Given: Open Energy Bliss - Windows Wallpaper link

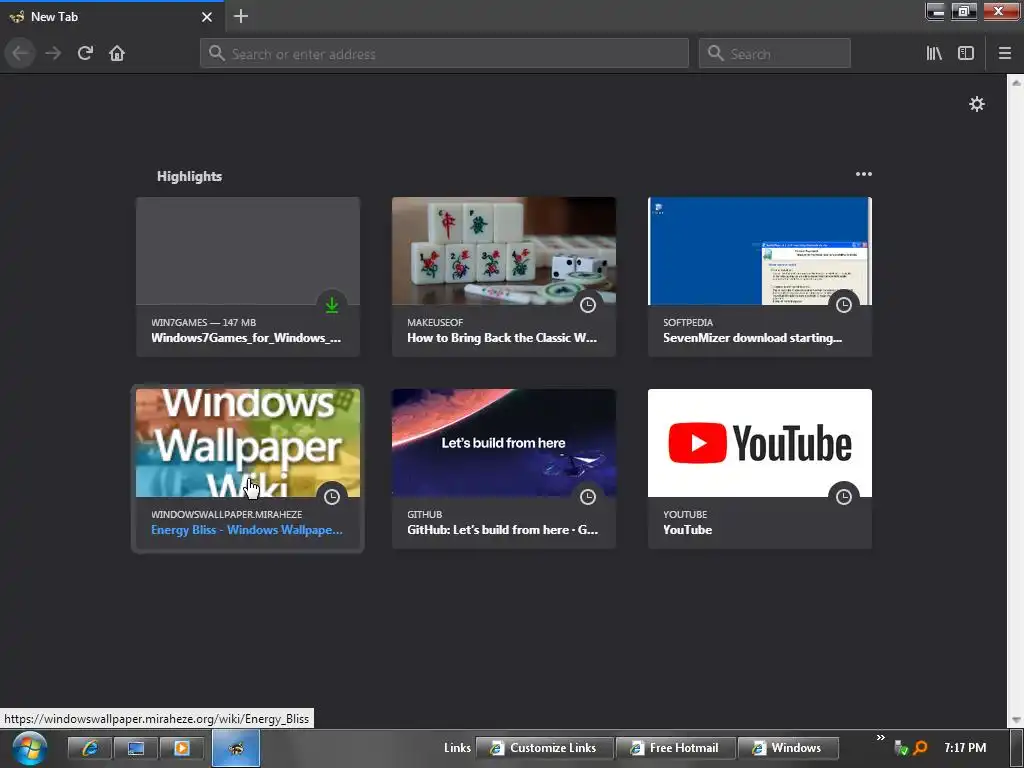Looking at the screenshot, I should (x=247, y=530).
